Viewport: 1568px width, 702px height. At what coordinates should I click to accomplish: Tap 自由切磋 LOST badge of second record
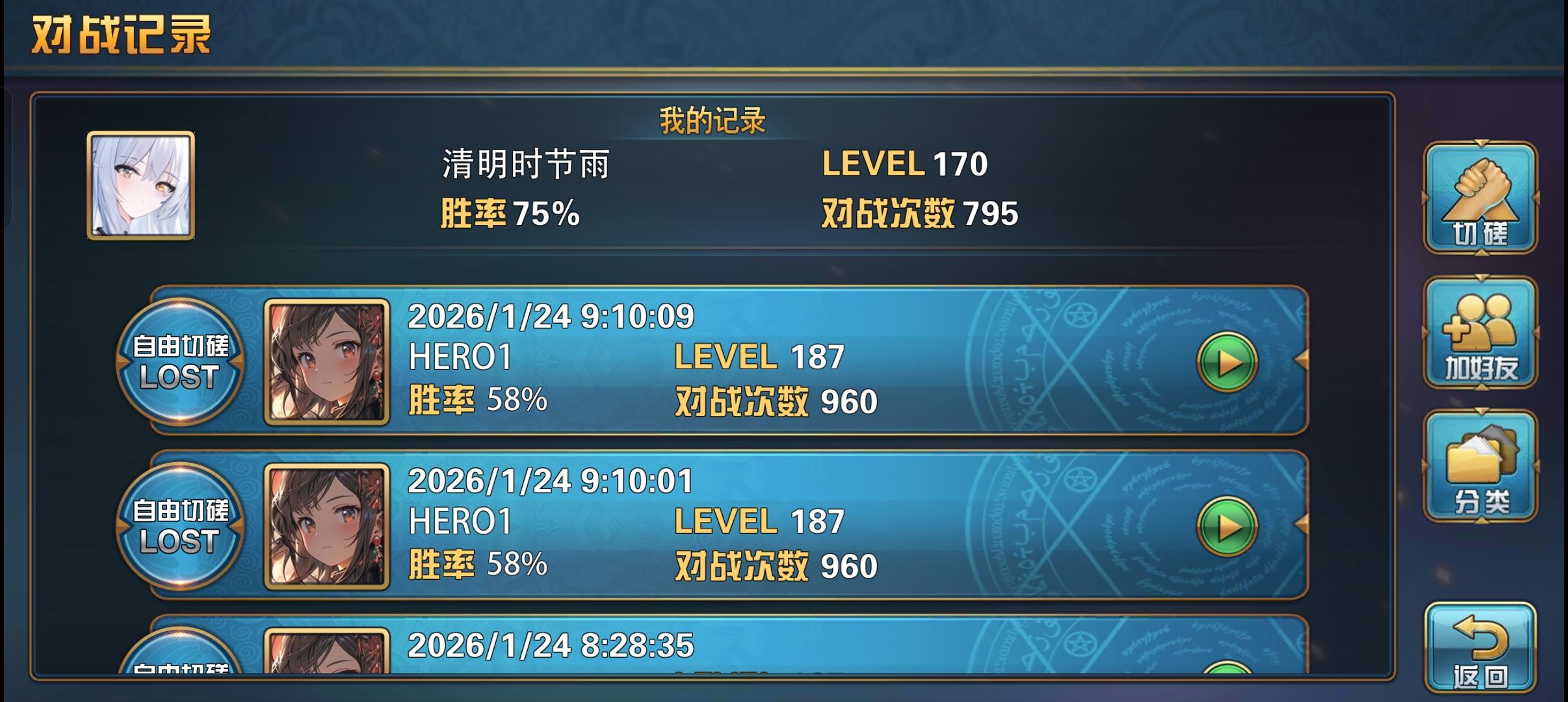(x=180, y=526)
